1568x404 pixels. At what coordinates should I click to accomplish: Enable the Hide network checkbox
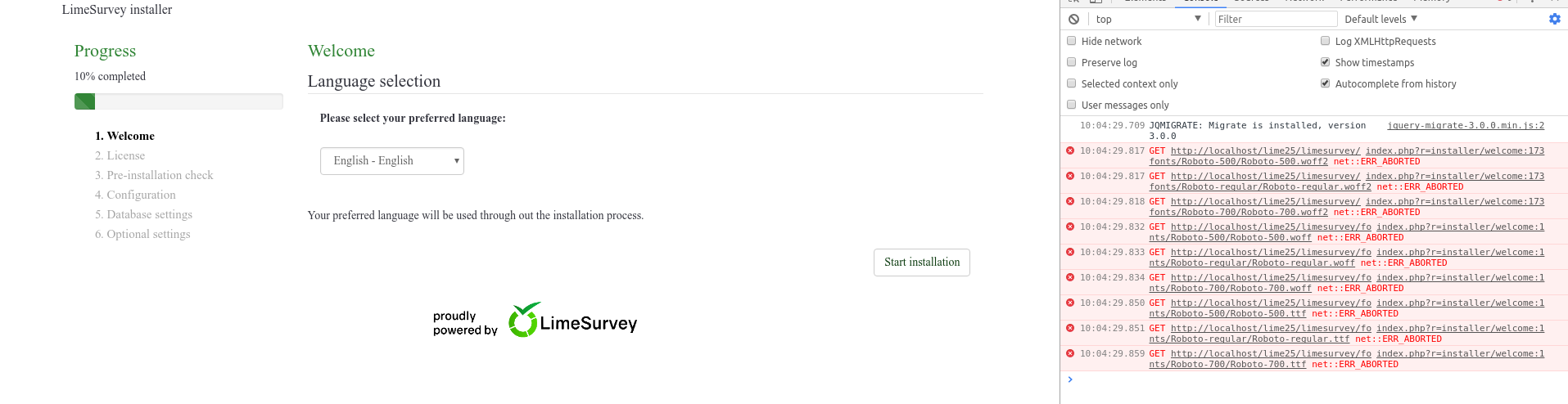coord(1072,41)
